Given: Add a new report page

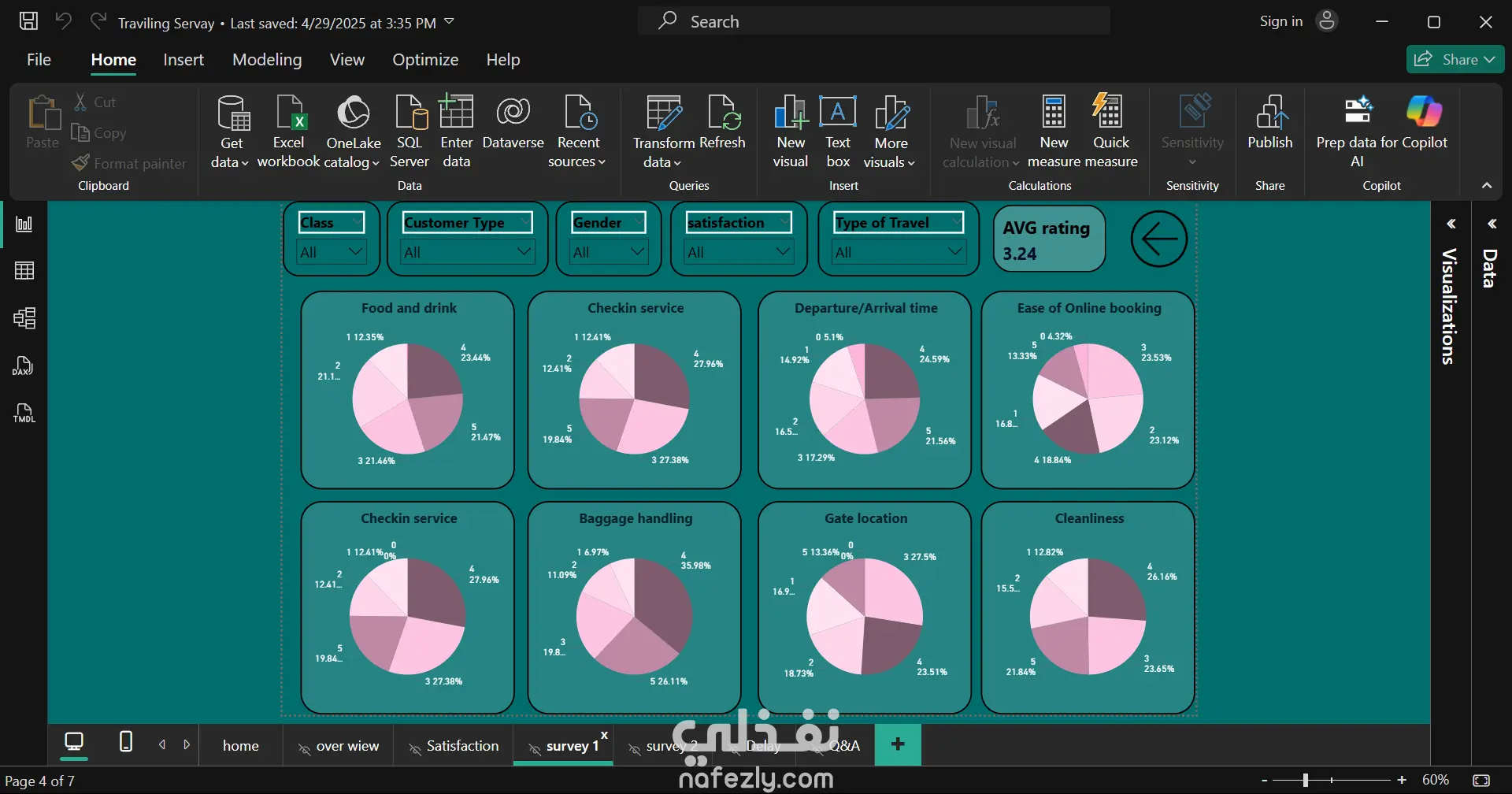Looking at the screenshot, I should (x=898, y=744).
